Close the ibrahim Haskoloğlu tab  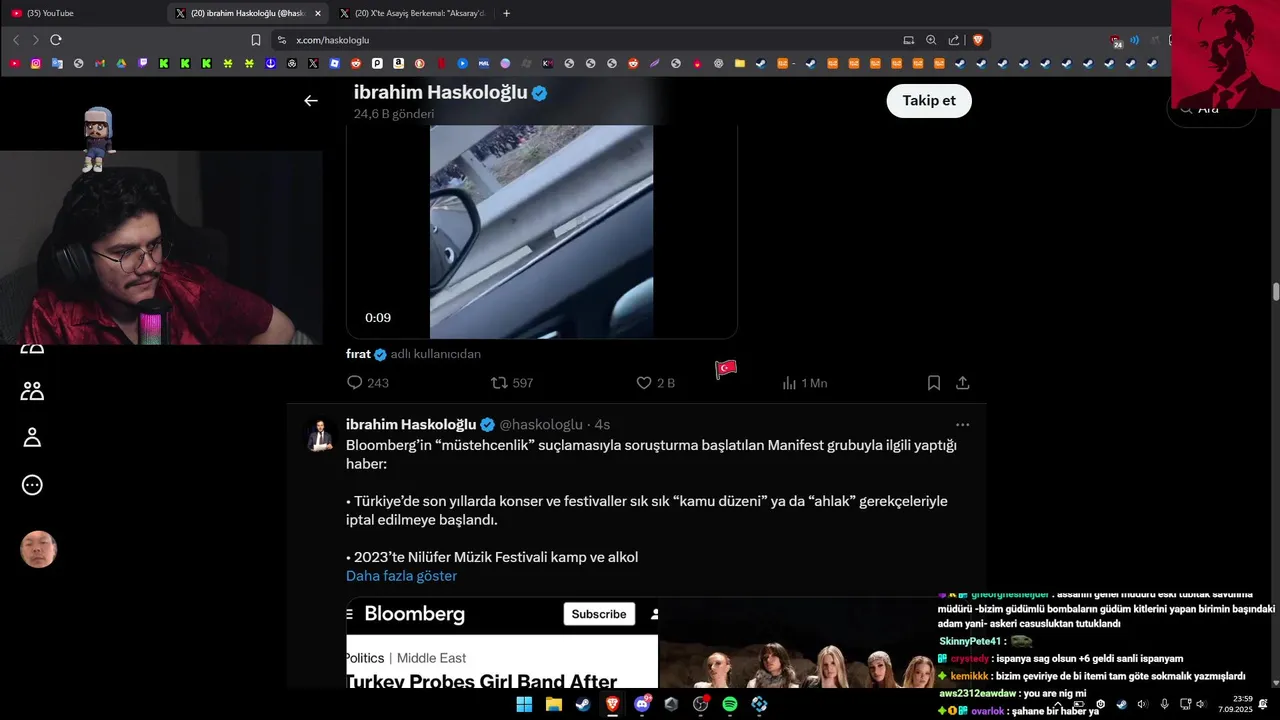(x=318, y=13)
